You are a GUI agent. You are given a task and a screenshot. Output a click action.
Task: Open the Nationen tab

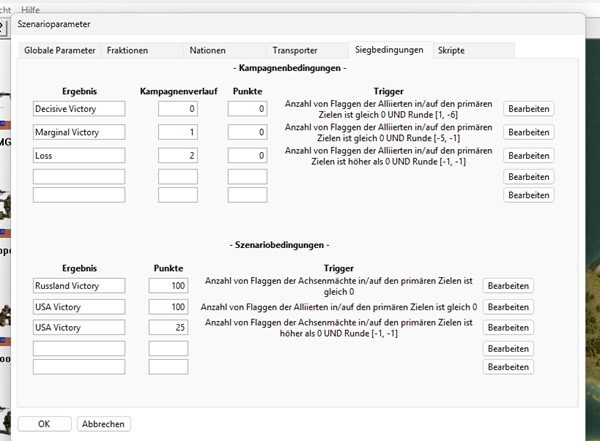[225, 51]
